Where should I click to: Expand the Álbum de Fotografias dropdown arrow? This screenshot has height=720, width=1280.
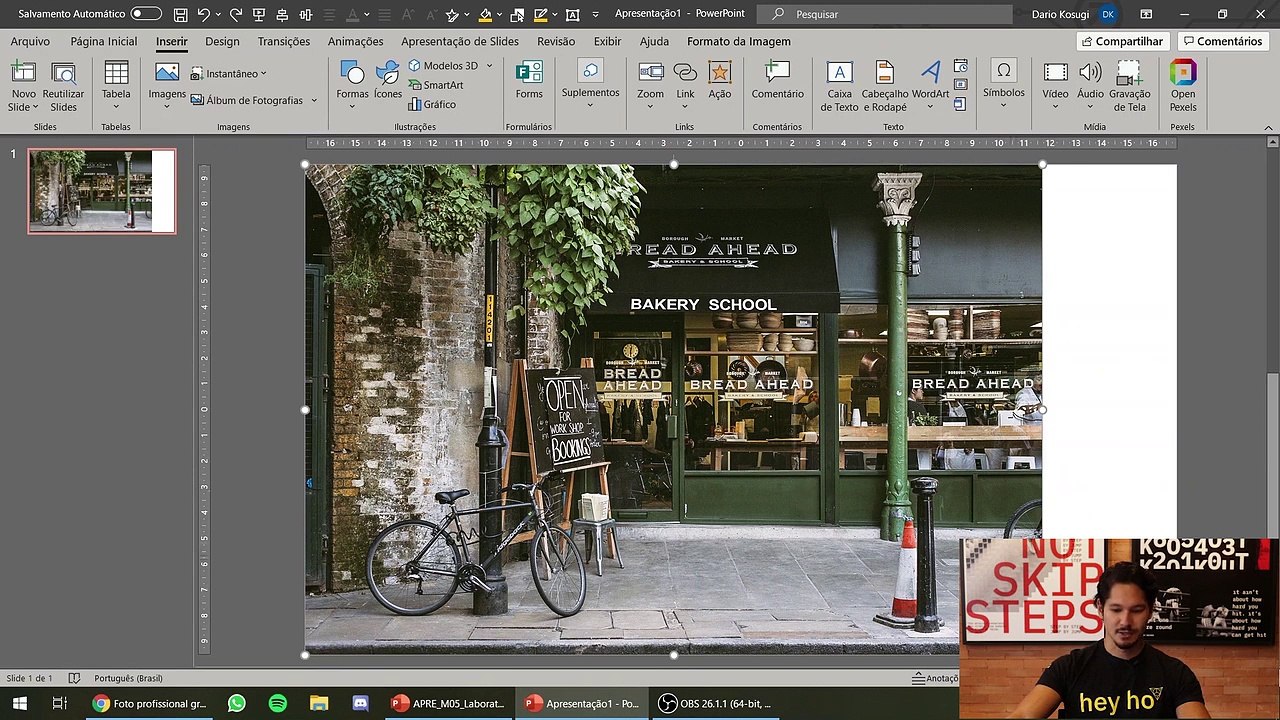[313, 100]
